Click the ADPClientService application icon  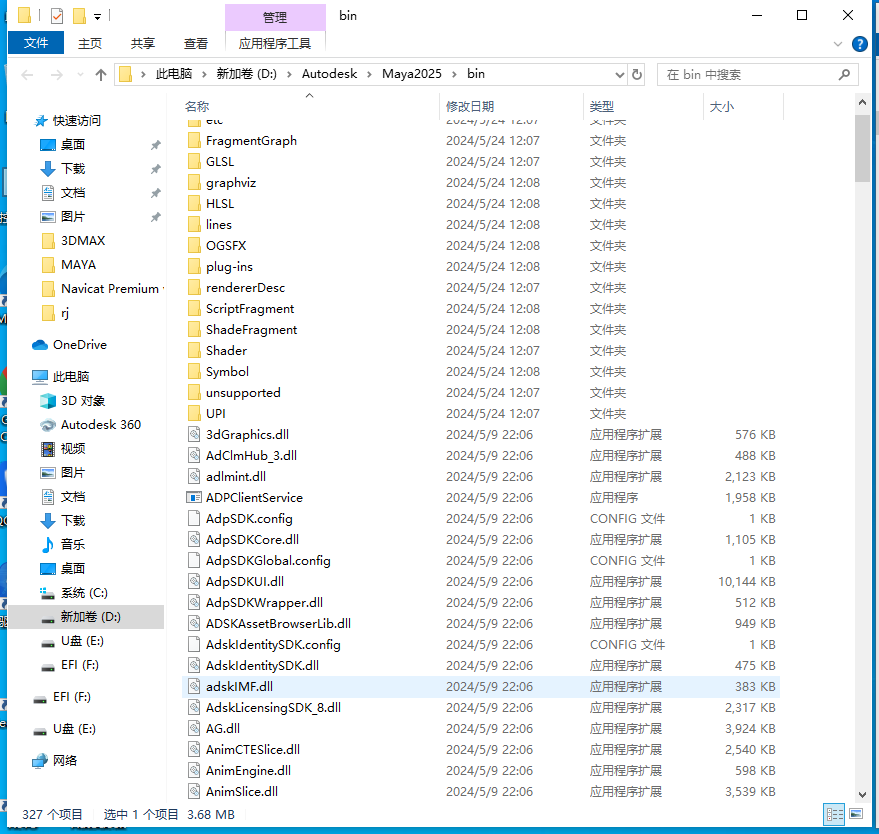195,497
